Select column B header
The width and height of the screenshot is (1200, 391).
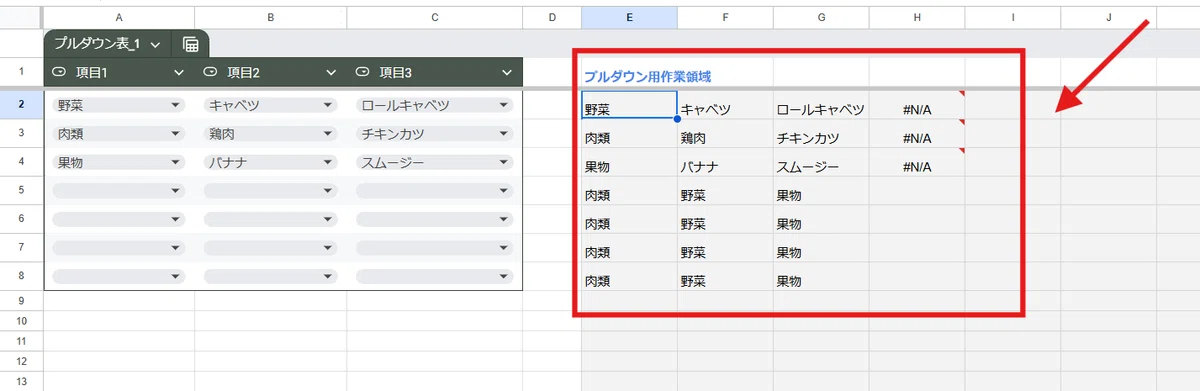271,18
